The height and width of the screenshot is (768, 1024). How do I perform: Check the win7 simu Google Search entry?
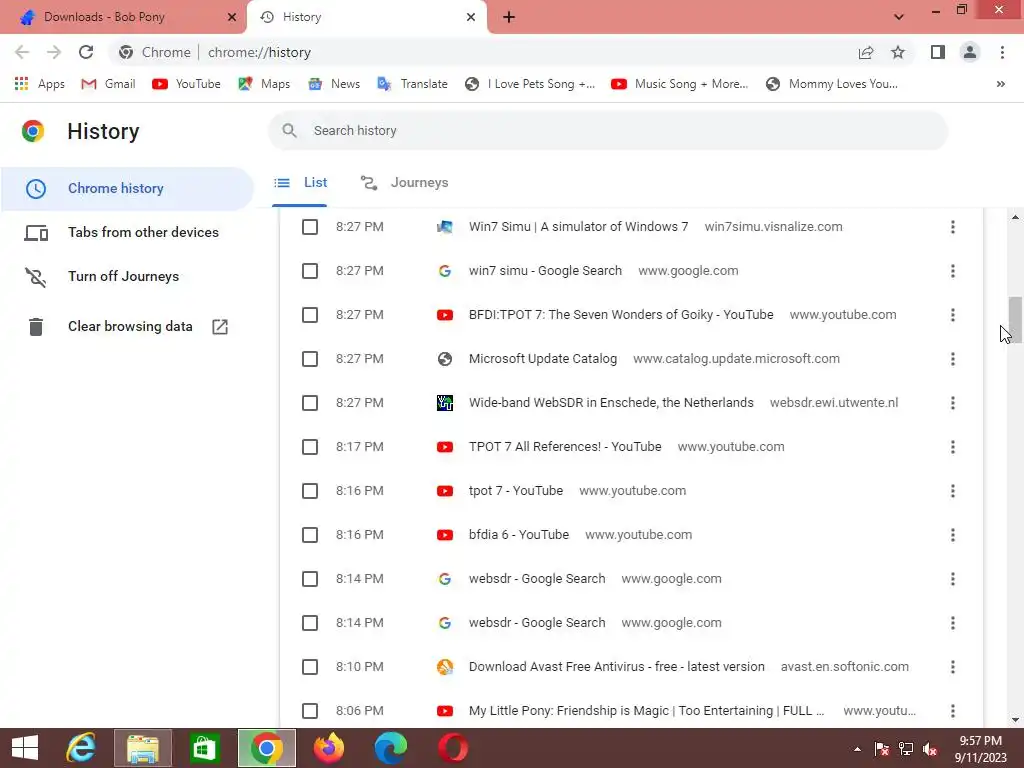coord(310,270)
